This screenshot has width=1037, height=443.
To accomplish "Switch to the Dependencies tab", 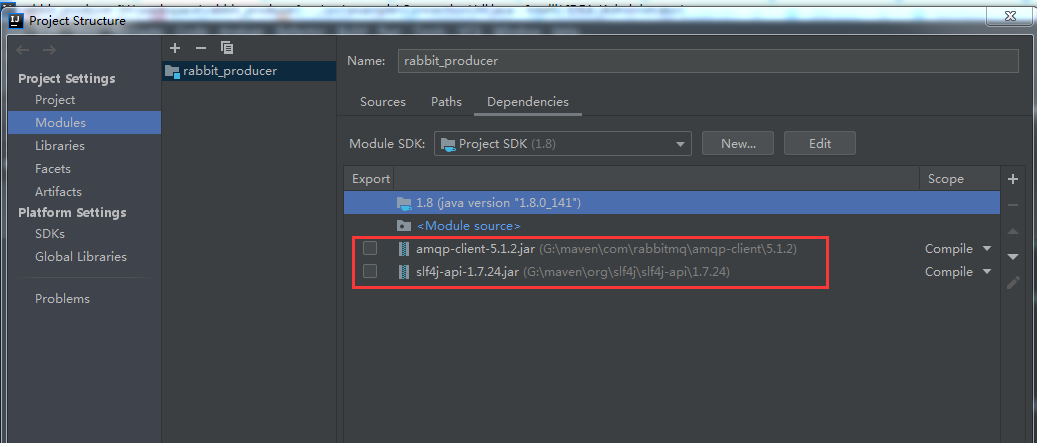I will pyautogui.click(x=528, y=102).
